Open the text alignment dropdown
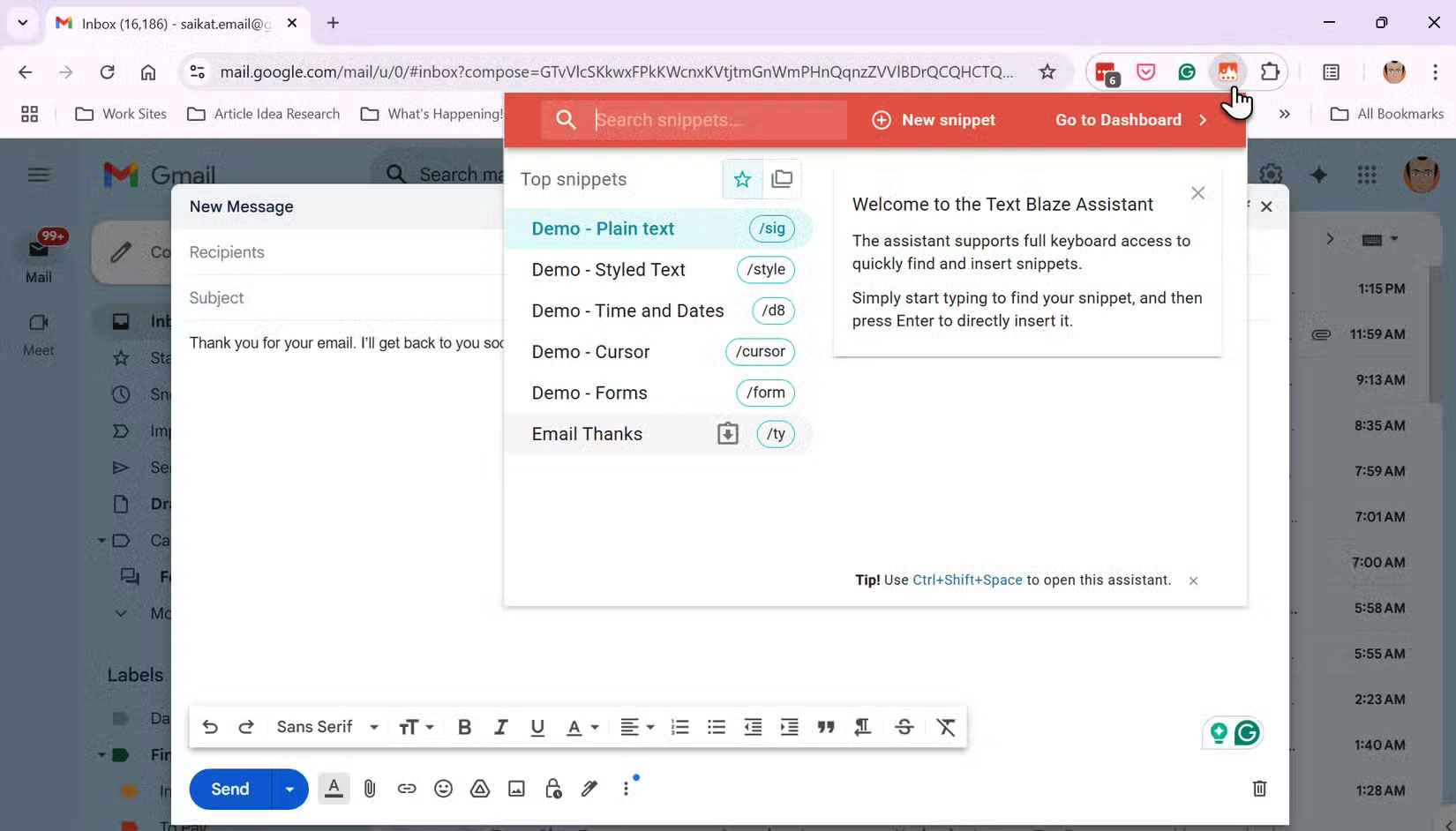This screenshot has height=831, width=1456. (637, 726)
